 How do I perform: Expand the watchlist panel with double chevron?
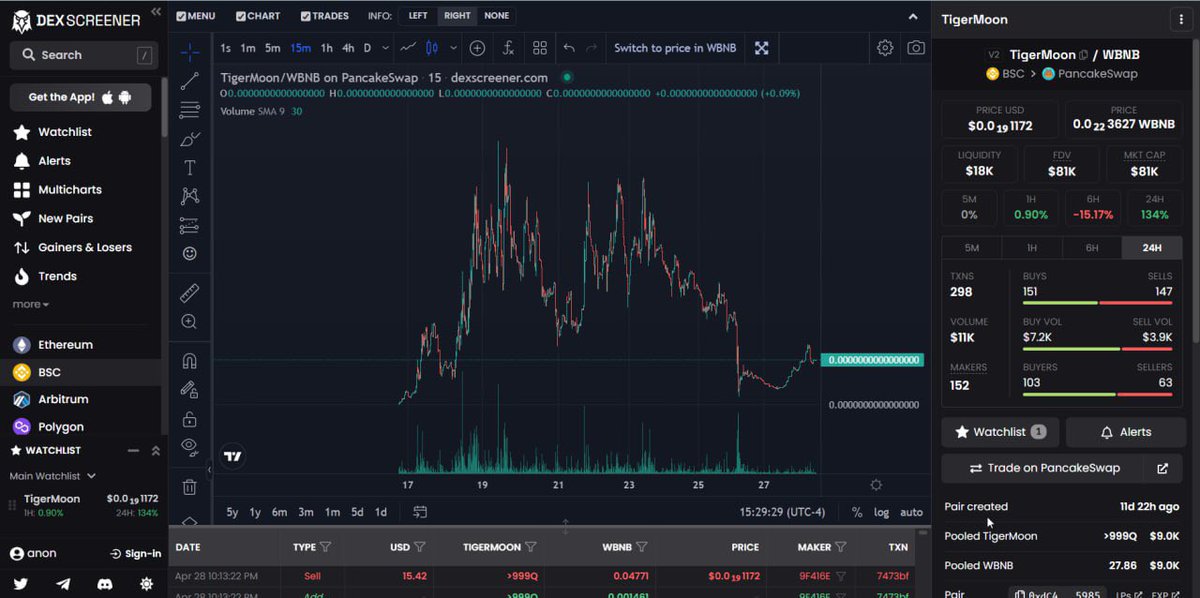click(155, 451)
